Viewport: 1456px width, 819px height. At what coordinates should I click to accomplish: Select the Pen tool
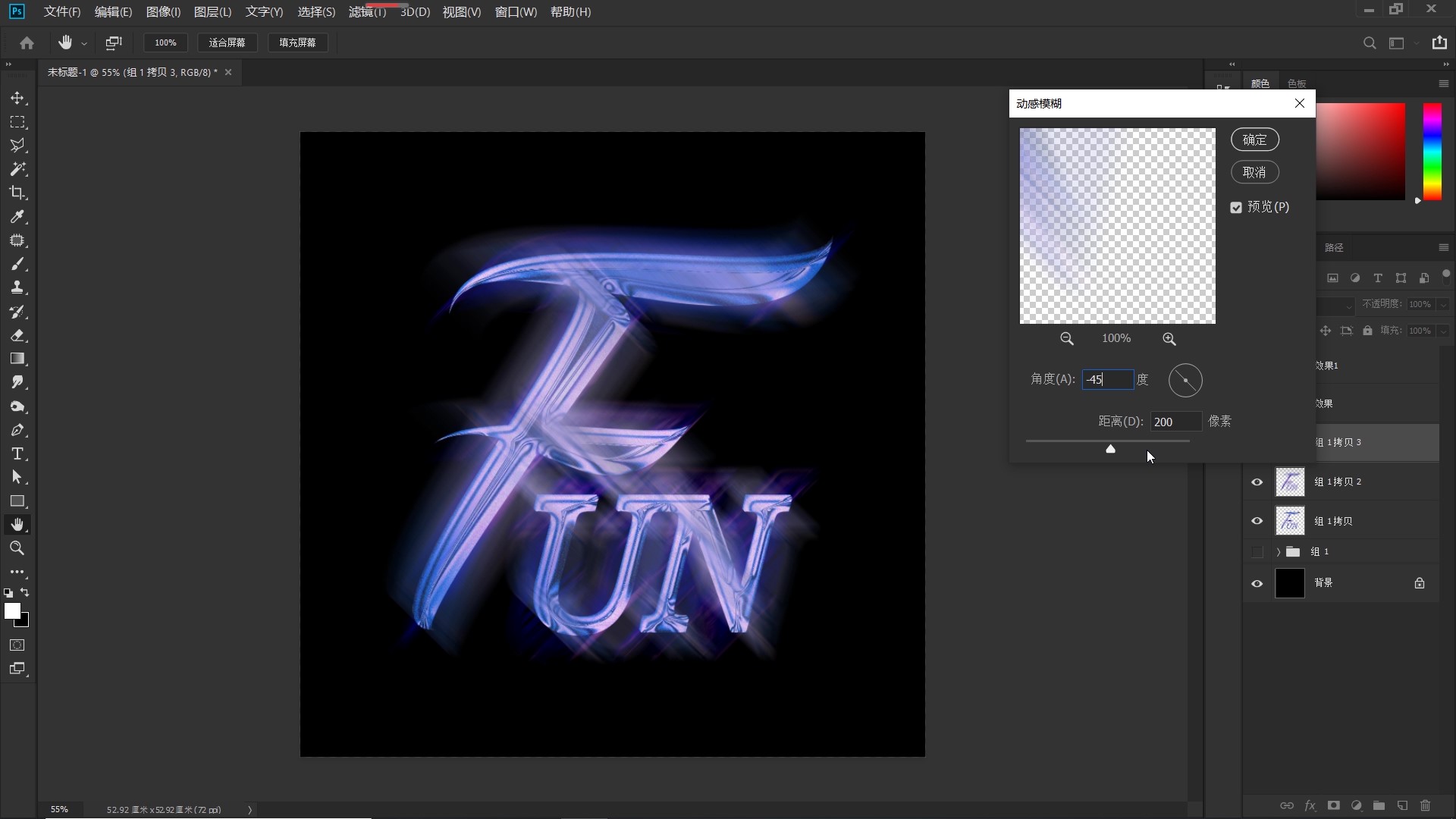[x=17, y=430]
